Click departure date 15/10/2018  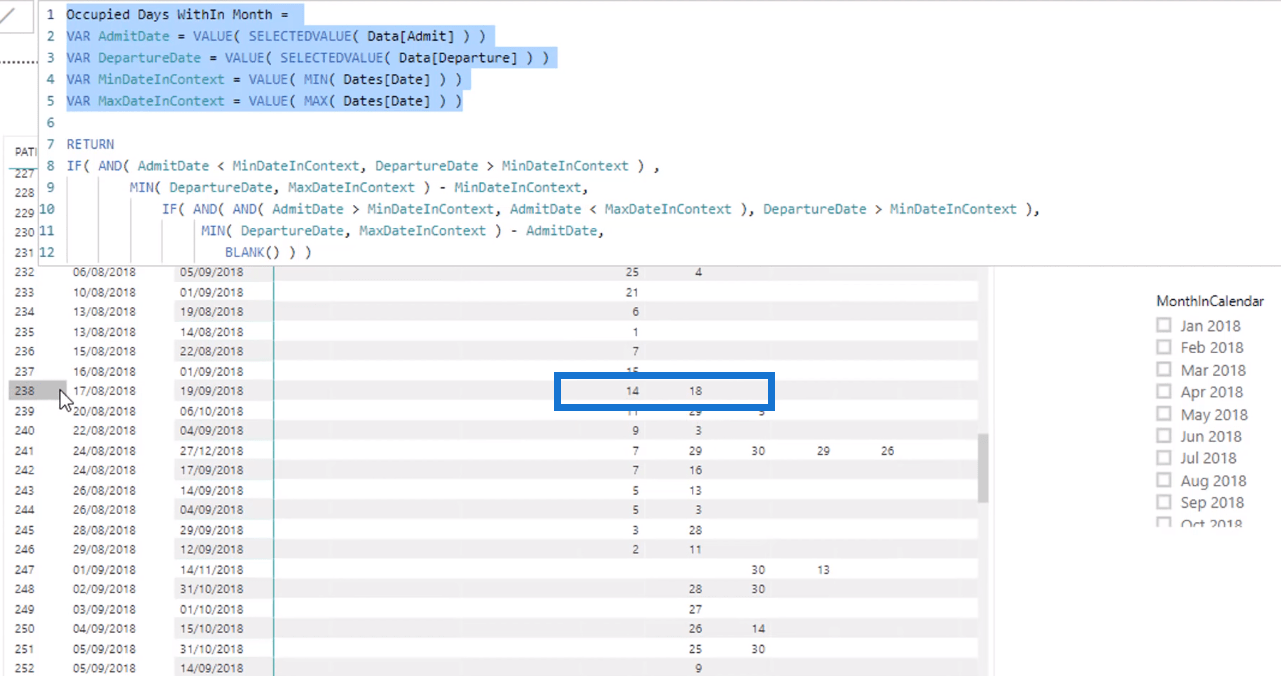[211, 629]
